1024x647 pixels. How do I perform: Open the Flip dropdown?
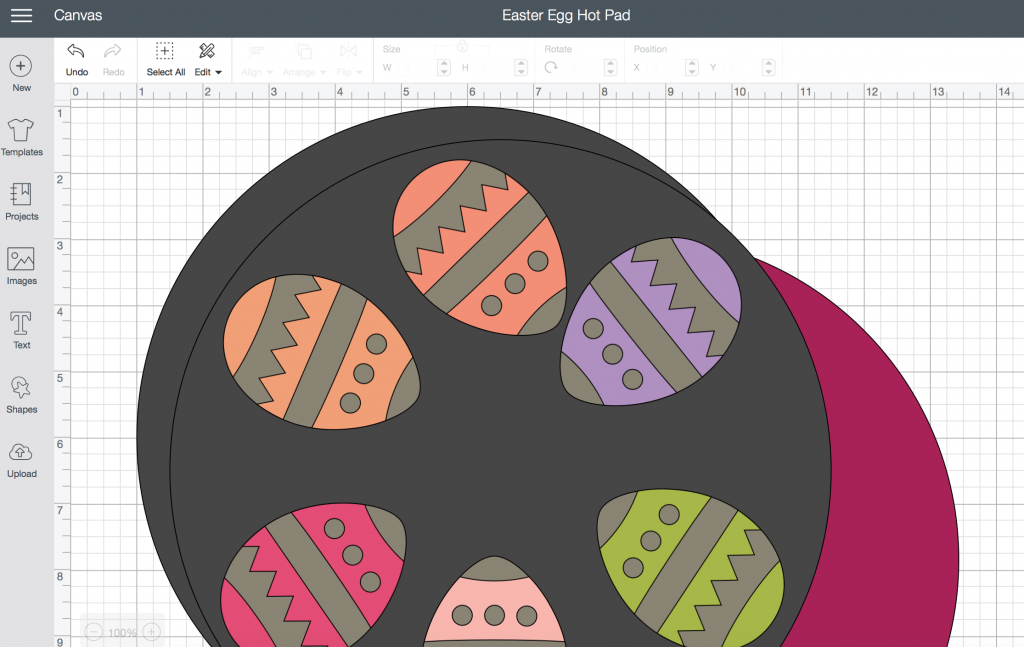point(350,60)
